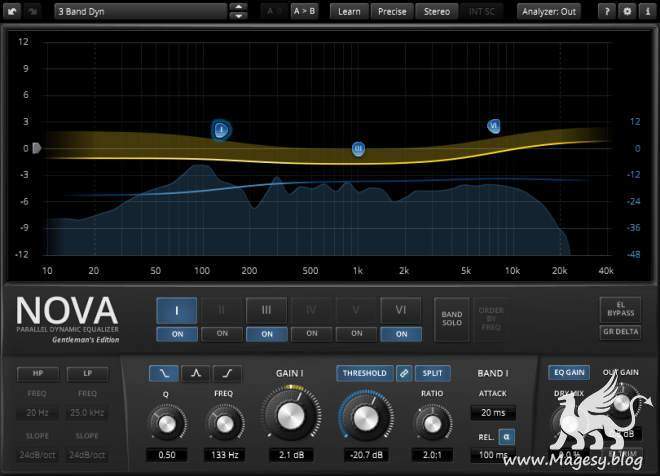Click the HP frequency field 20 Hz
Image resolution: width=660 pixels, height=476 pixels.
[x=37, y=413]
